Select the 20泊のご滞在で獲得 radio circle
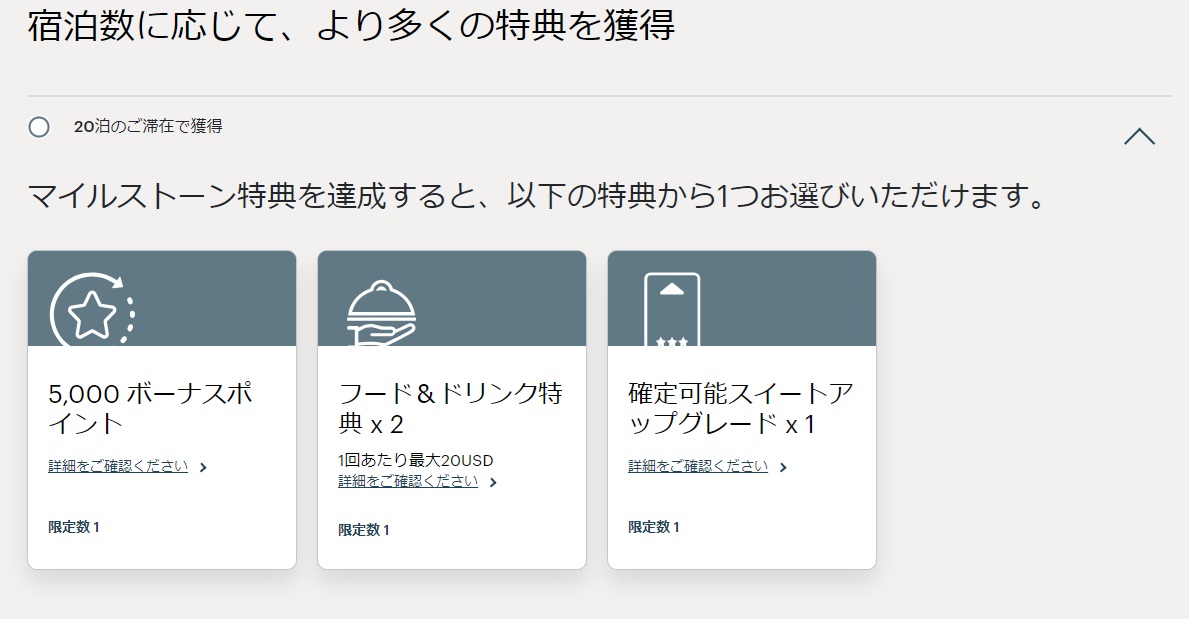The width and height of the screenshot is (1189, 619). coord(39,127)
